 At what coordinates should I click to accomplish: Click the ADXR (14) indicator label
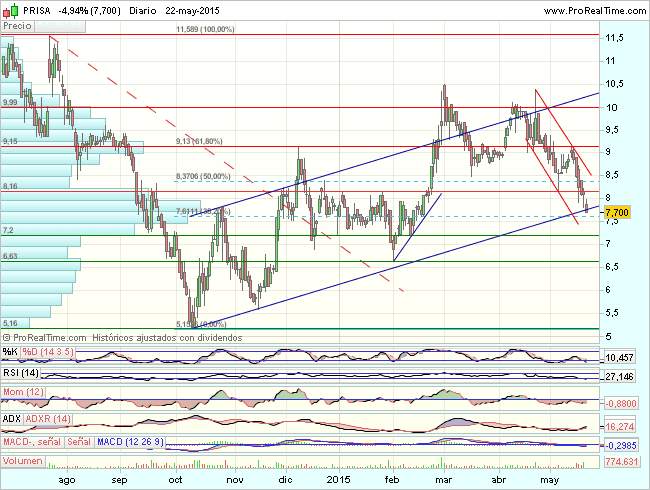(48, 419)
